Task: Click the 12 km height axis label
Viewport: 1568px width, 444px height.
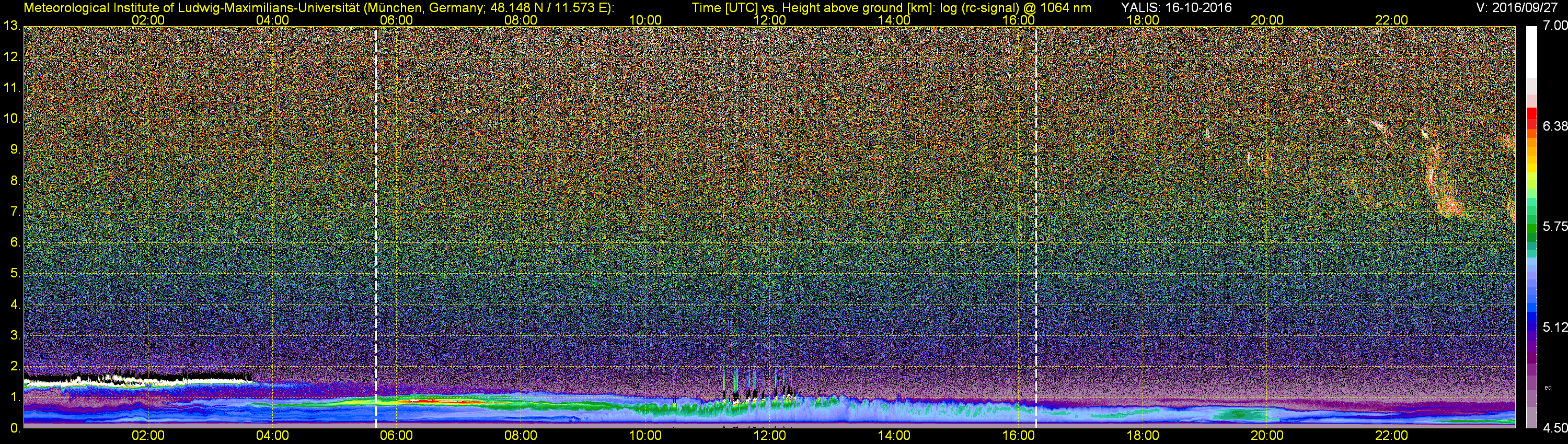Action: click(x=11, y=57)
